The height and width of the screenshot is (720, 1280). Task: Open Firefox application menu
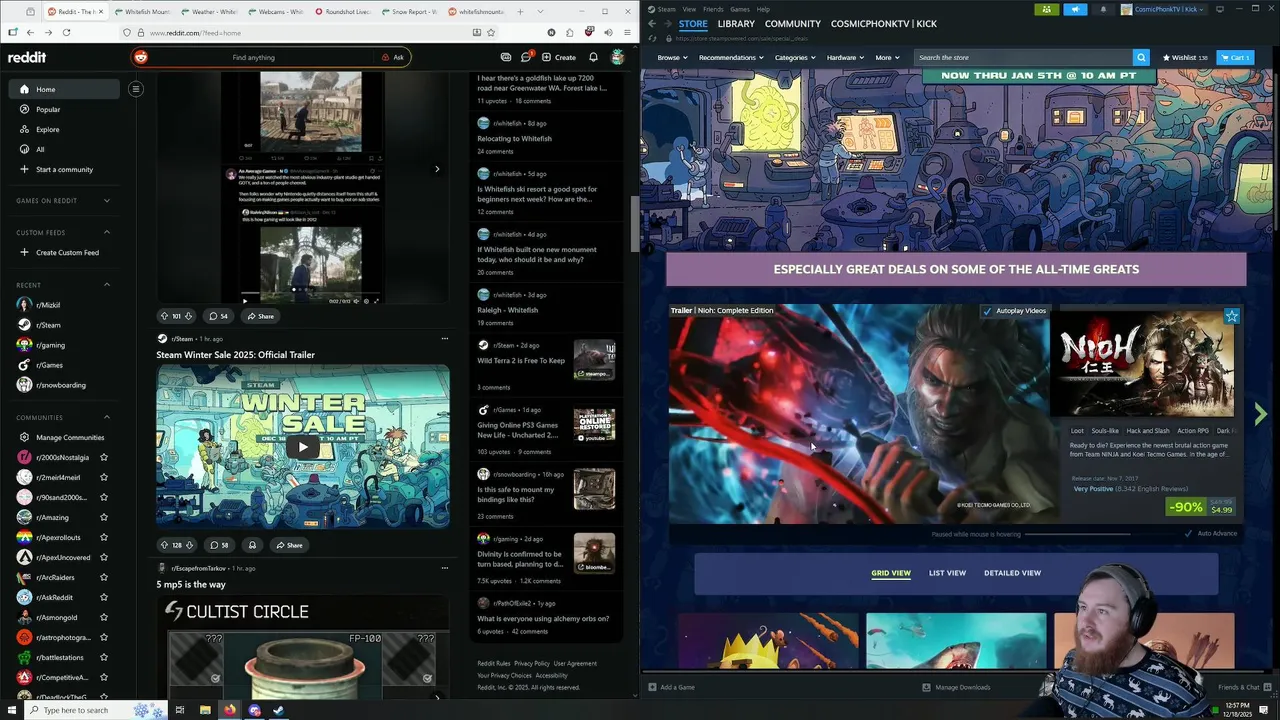point(626,32)
